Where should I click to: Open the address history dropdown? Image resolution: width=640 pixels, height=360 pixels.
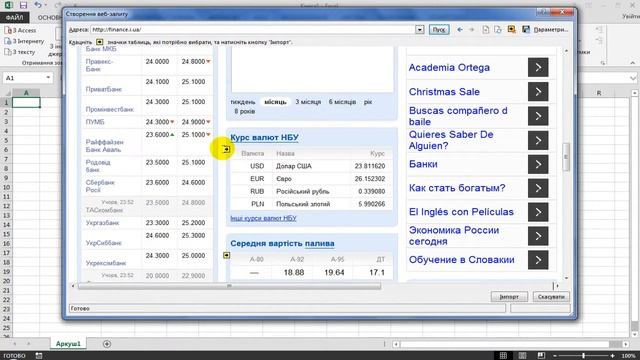click(x=420, y=29)
